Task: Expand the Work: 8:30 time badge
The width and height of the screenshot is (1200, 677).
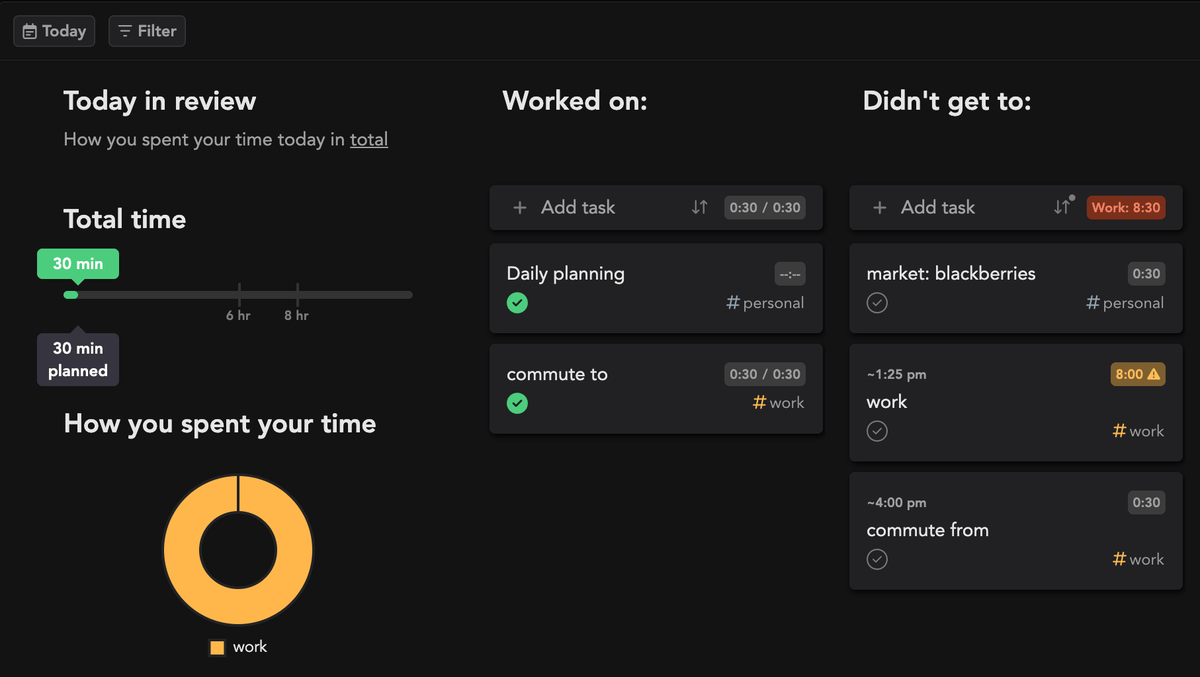Action: [1125, 207]
